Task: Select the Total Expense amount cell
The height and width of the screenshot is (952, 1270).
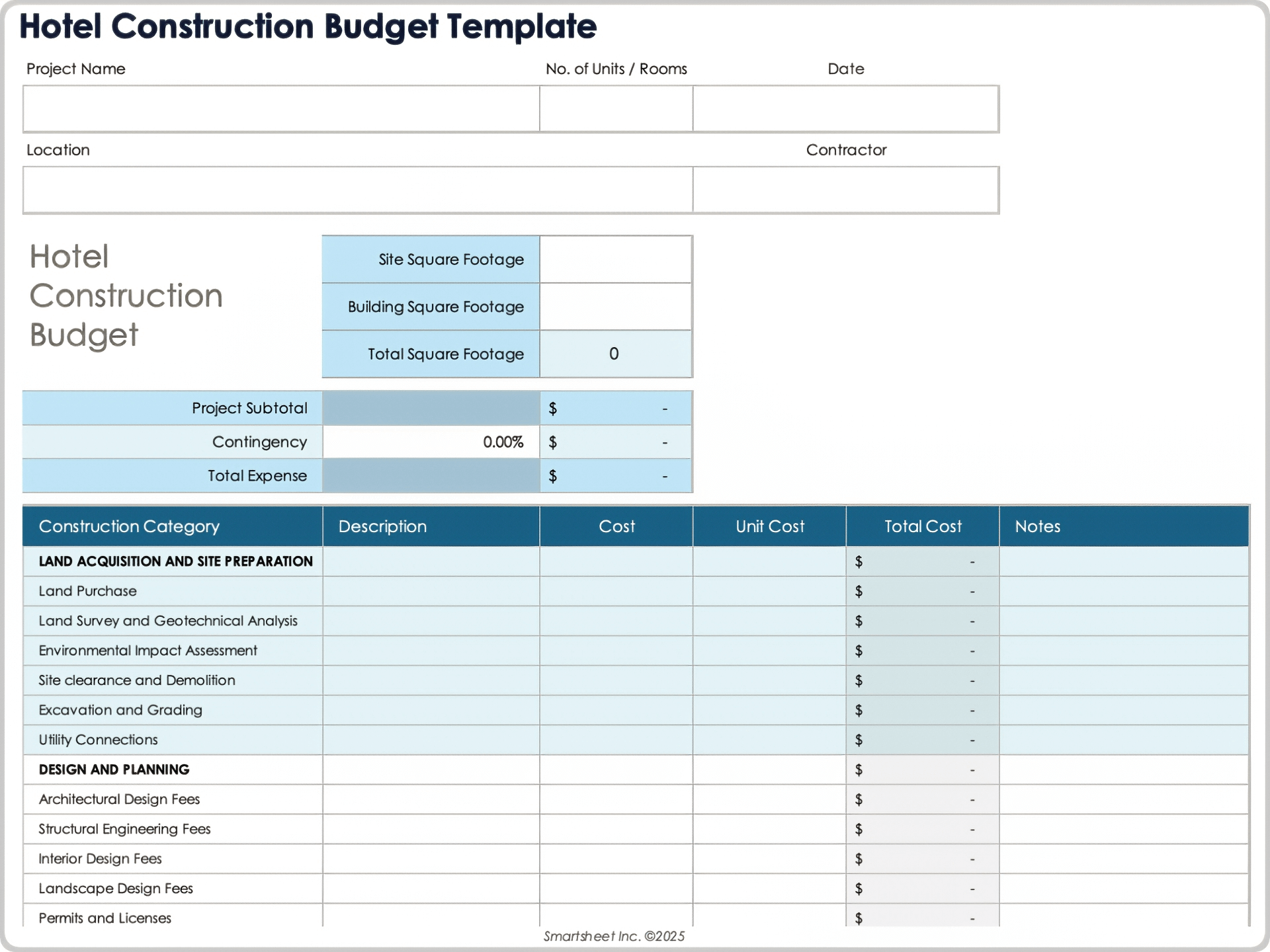Action: (615, 476)
